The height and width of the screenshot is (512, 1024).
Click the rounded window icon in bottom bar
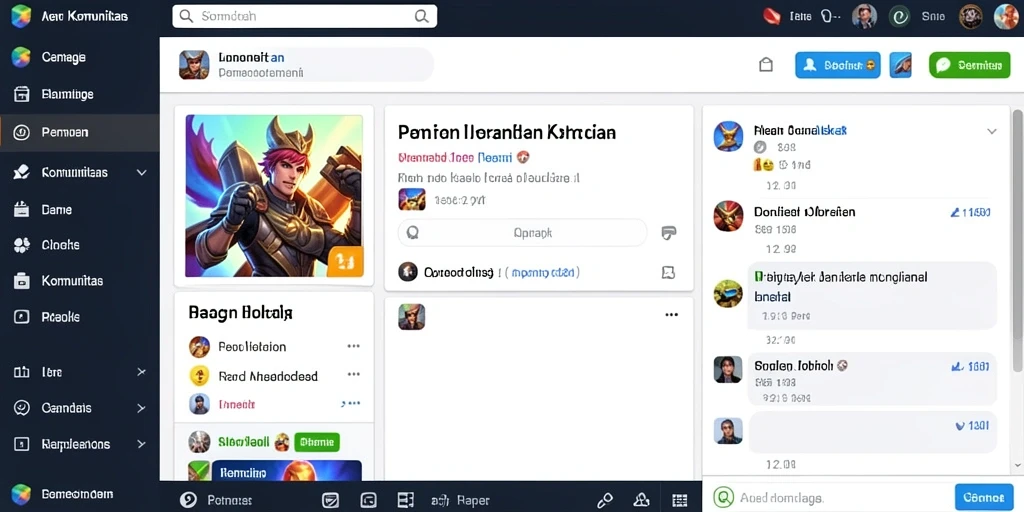(368, 500)
